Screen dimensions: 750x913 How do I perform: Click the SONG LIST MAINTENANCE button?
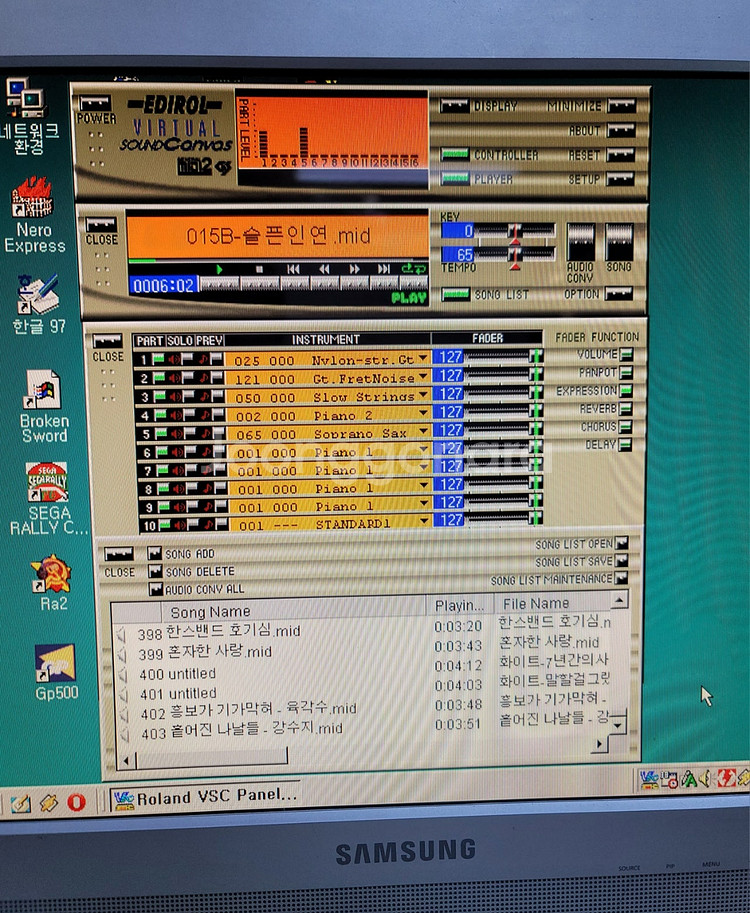(x=622, y=578)
